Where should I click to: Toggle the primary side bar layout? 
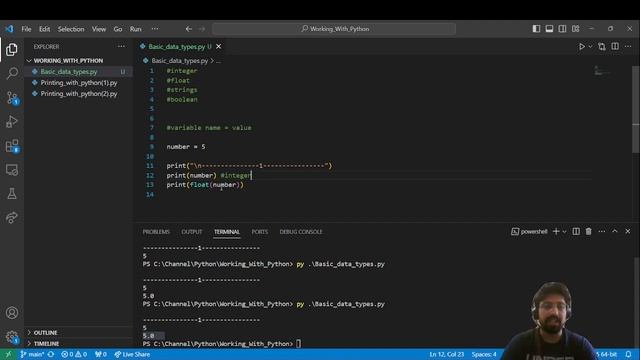coord(536,29)
